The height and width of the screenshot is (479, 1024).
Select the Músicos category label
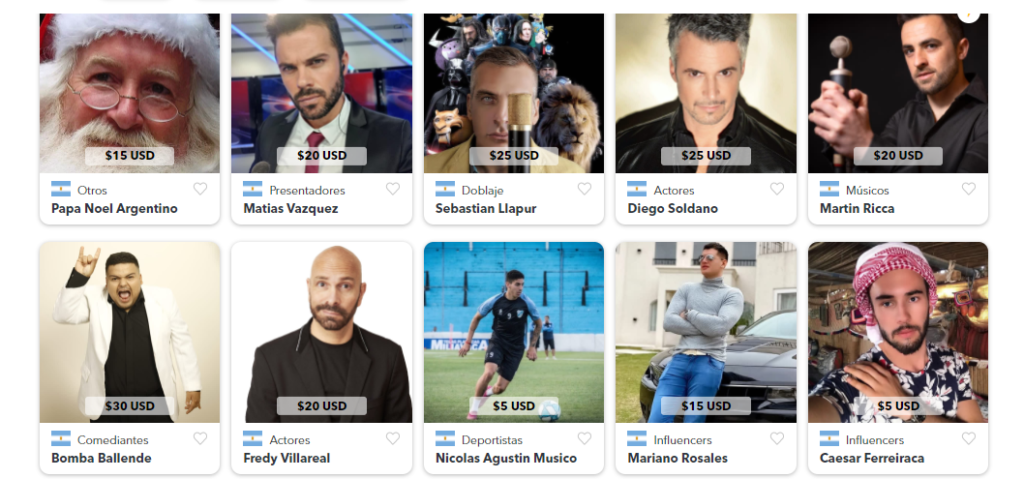click(x=867, y=190)
